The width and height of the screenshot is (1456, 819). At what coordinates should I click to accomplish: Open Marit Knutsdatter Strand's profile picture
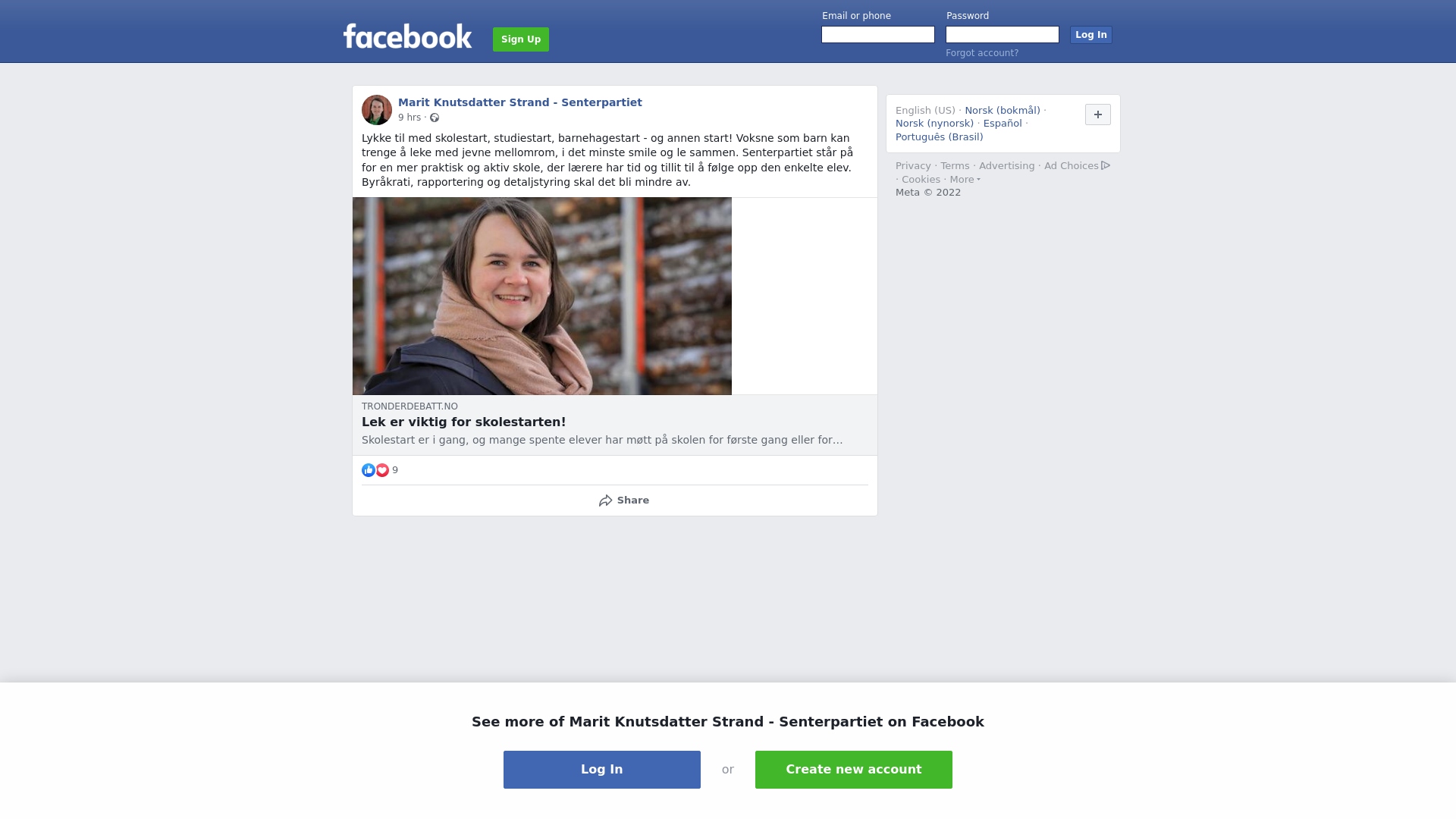(x=377, y=110)
